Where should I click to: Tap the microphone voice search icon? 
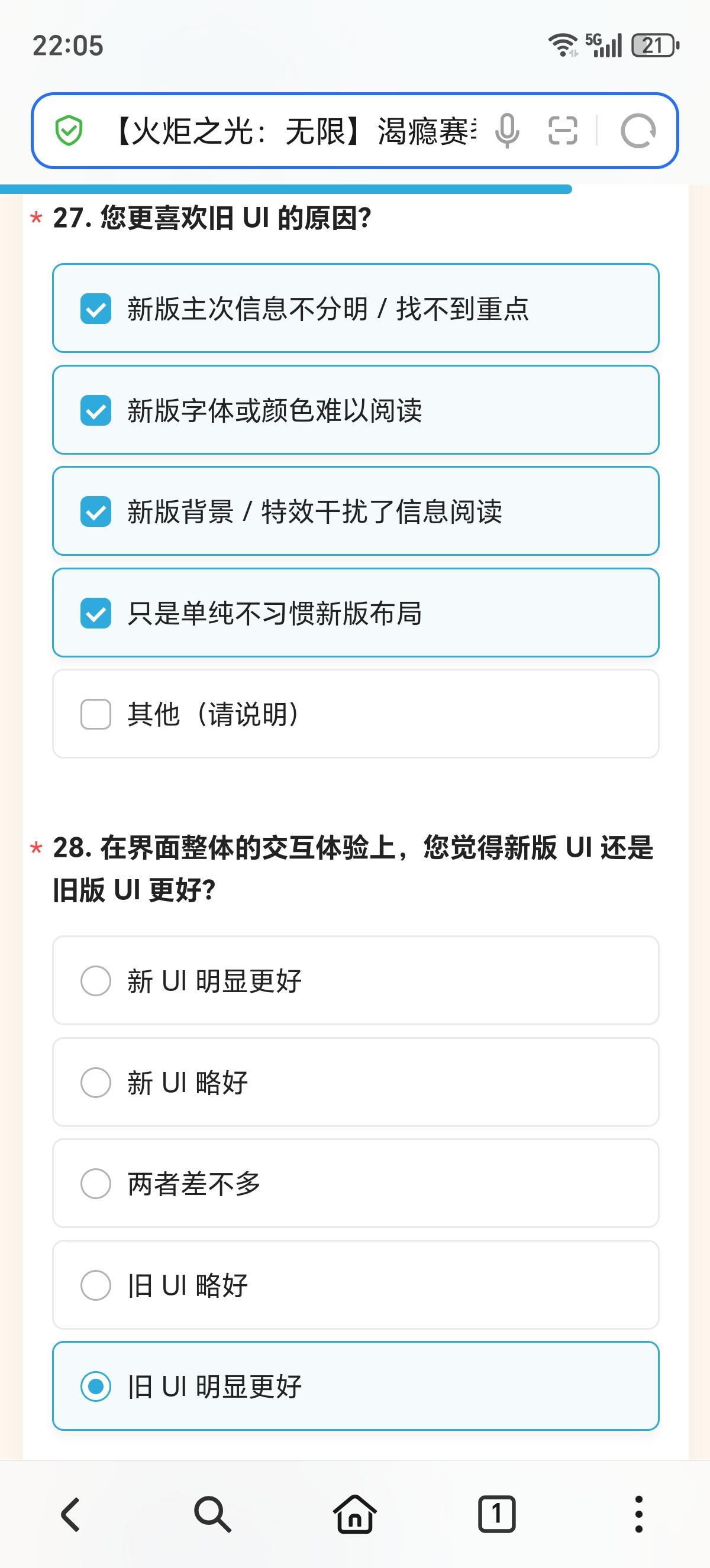[506, 130]
